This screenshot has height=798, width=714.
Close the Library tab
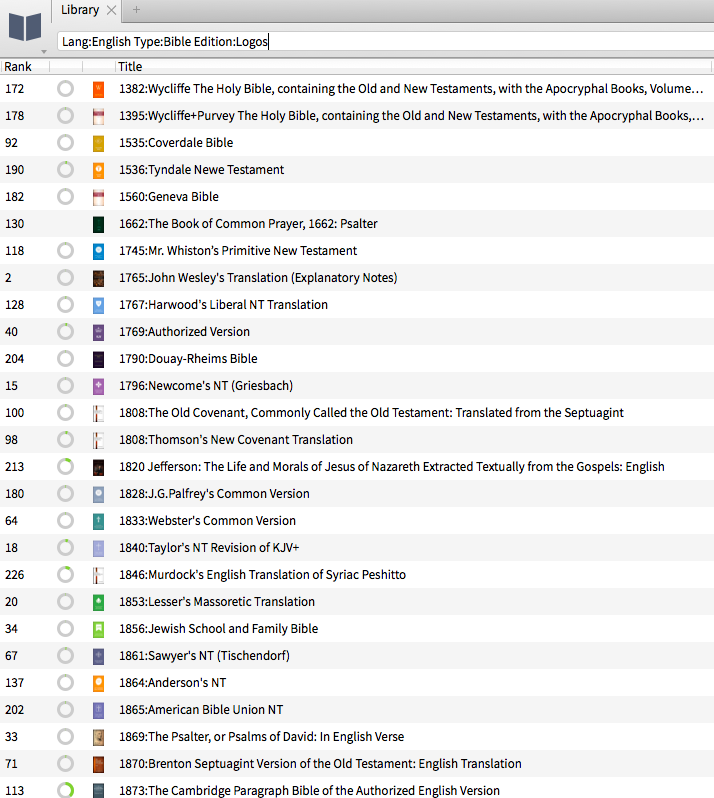pyautogui.click(x=111, y=10)
